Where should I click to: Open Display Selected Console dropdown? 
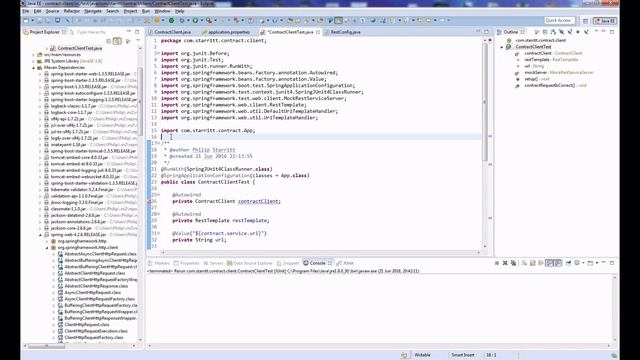(x=583, y=263)
